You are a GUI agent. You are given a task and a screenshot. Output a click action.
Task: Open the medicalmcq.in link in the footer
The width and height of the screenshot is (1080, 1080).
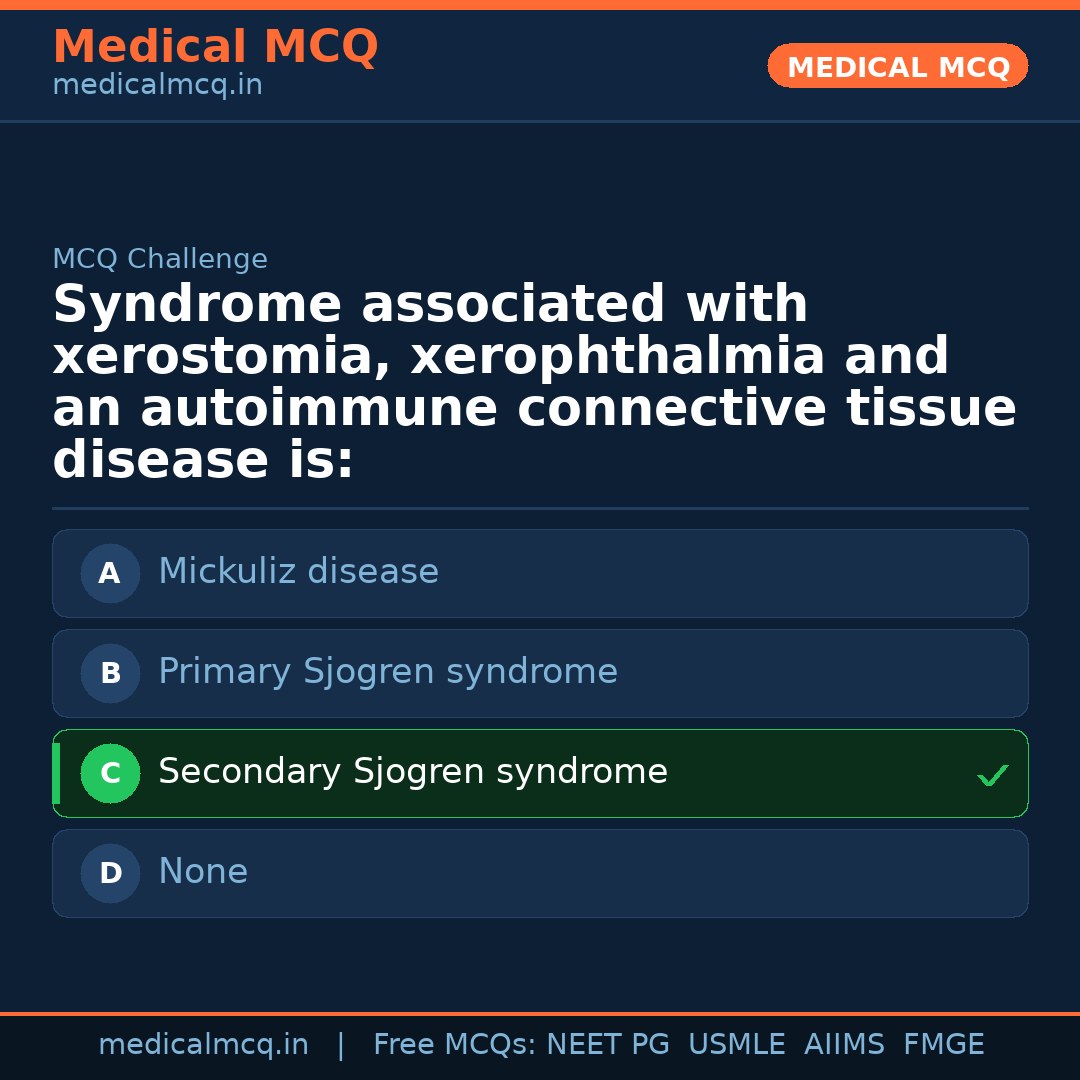coord(203,1045)
